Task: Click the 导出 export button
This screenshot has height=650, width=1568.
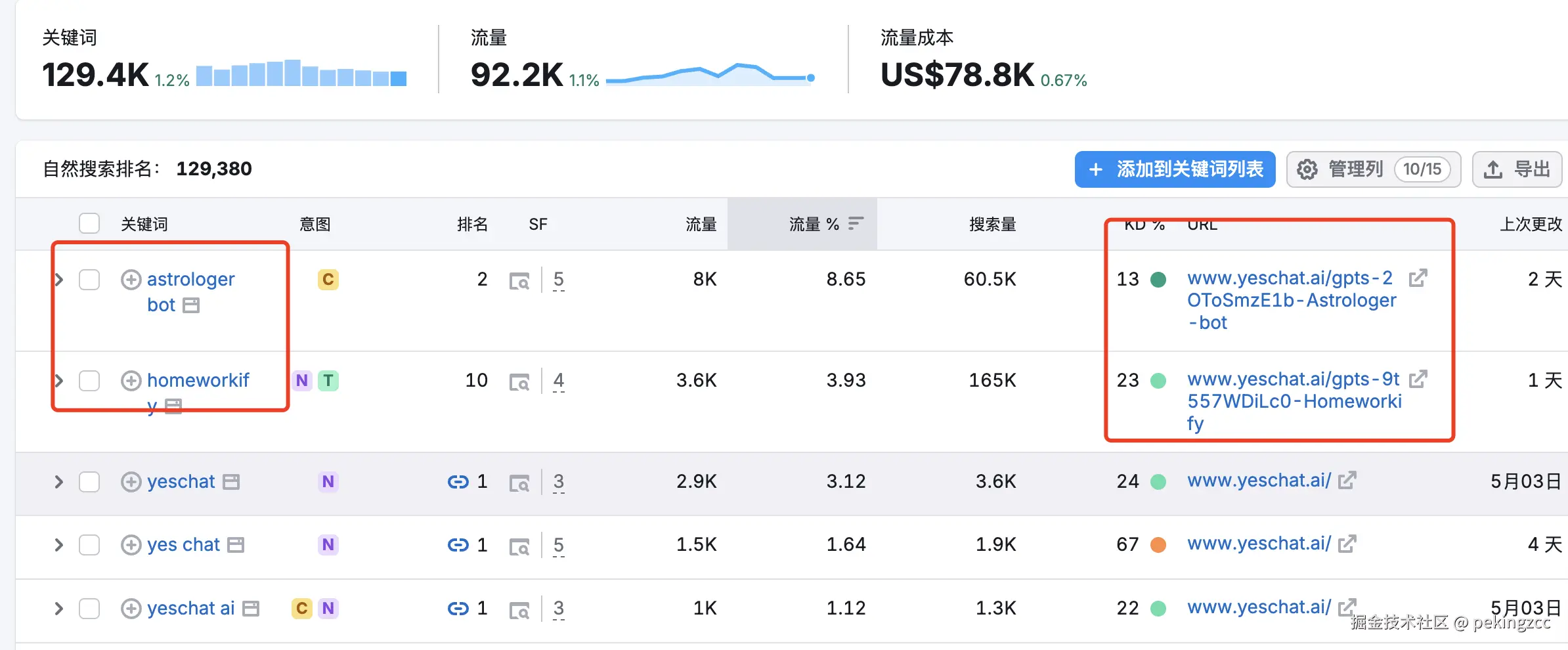Action: [1517, 169]
